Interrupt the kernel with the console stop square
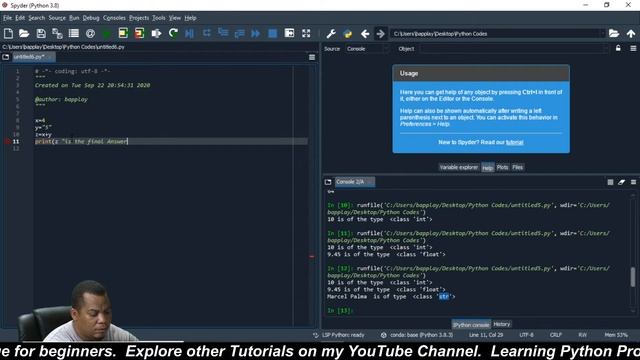The width and height of the screenshot is (640, 360). [x=610, y=182]
